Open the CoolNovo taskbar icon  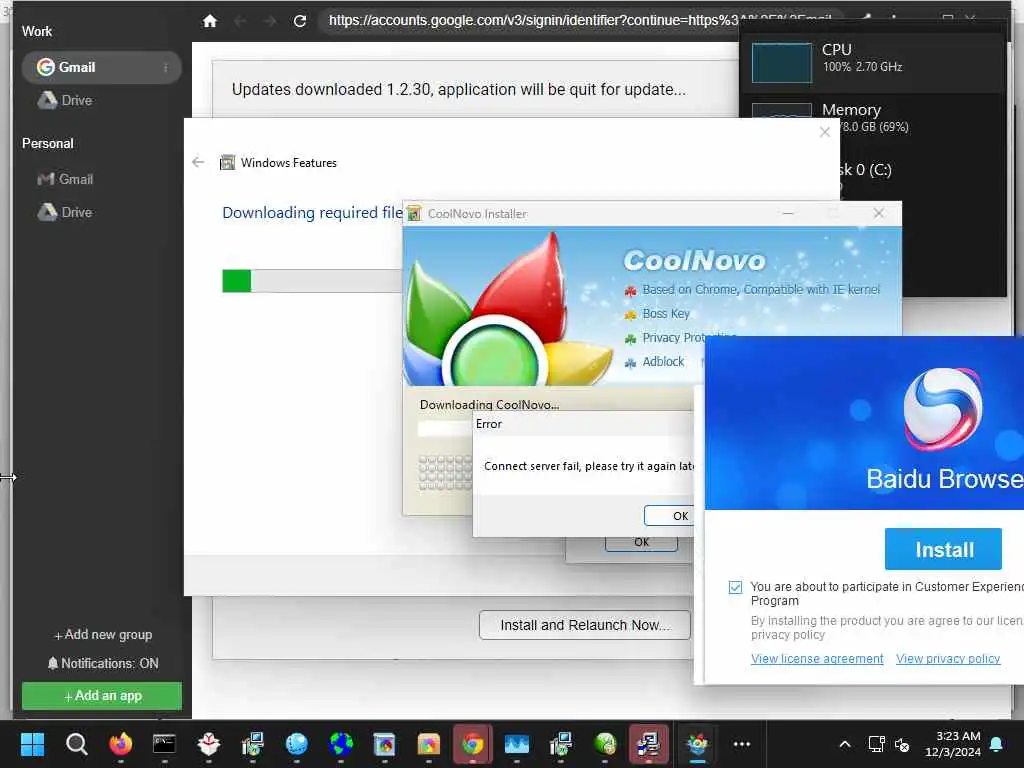click(697, 744)
